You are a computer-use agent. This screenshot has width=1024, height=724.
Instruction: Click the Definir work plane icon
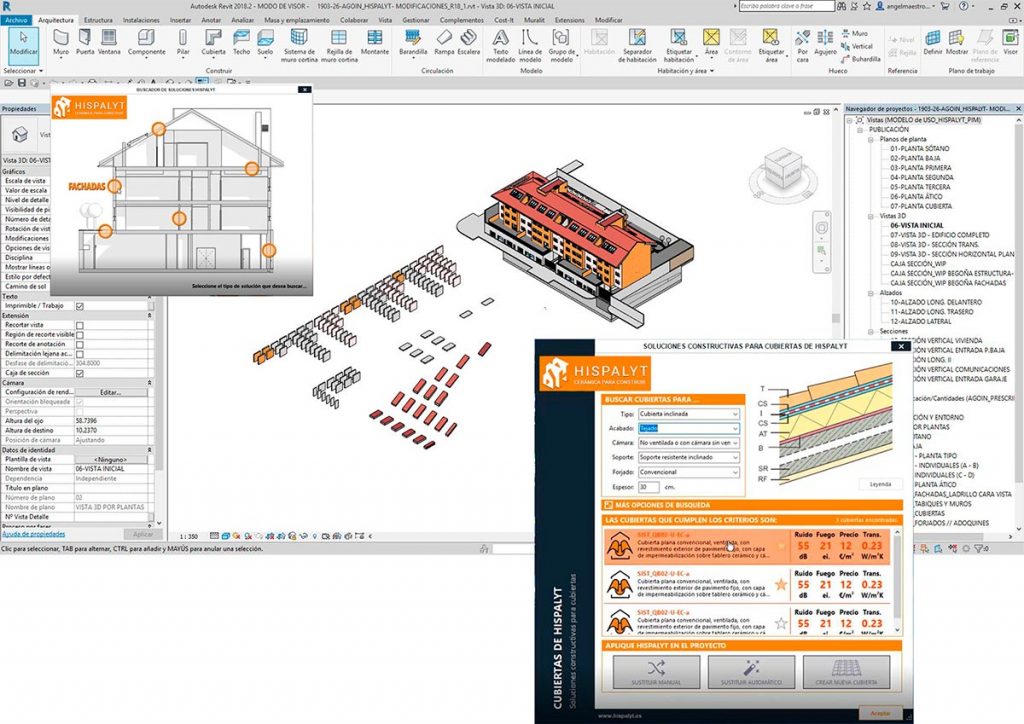click(x=933, y=42)
